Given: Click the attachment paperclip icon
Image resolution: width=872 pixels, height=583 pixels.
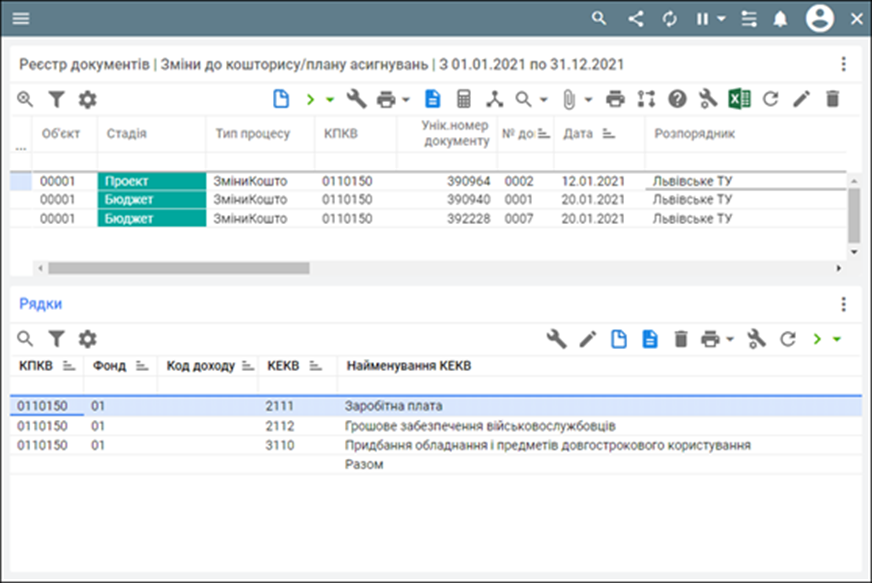Looking at the screenshot, I should click(569, 99).
